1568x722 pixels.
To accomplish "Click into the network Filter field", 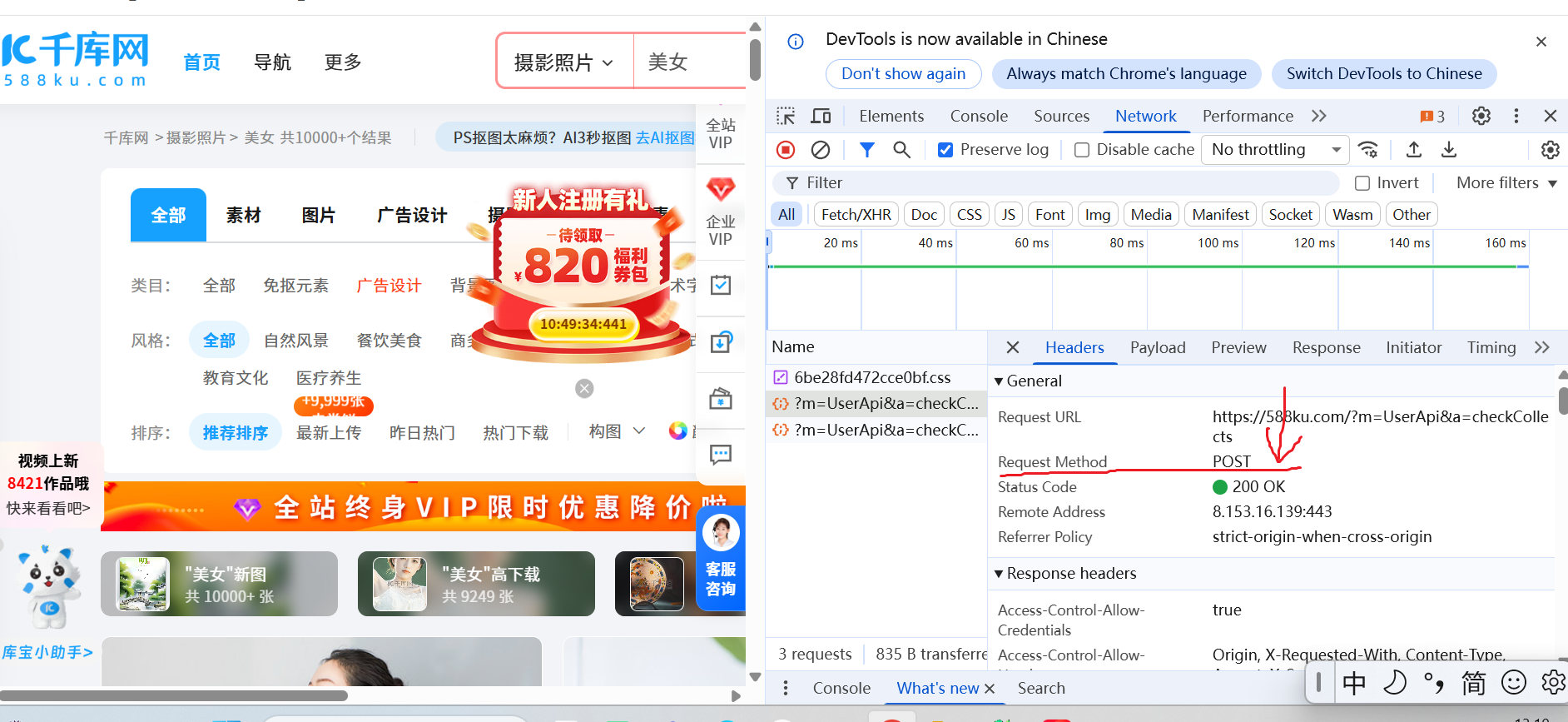I will (1056, 183).
